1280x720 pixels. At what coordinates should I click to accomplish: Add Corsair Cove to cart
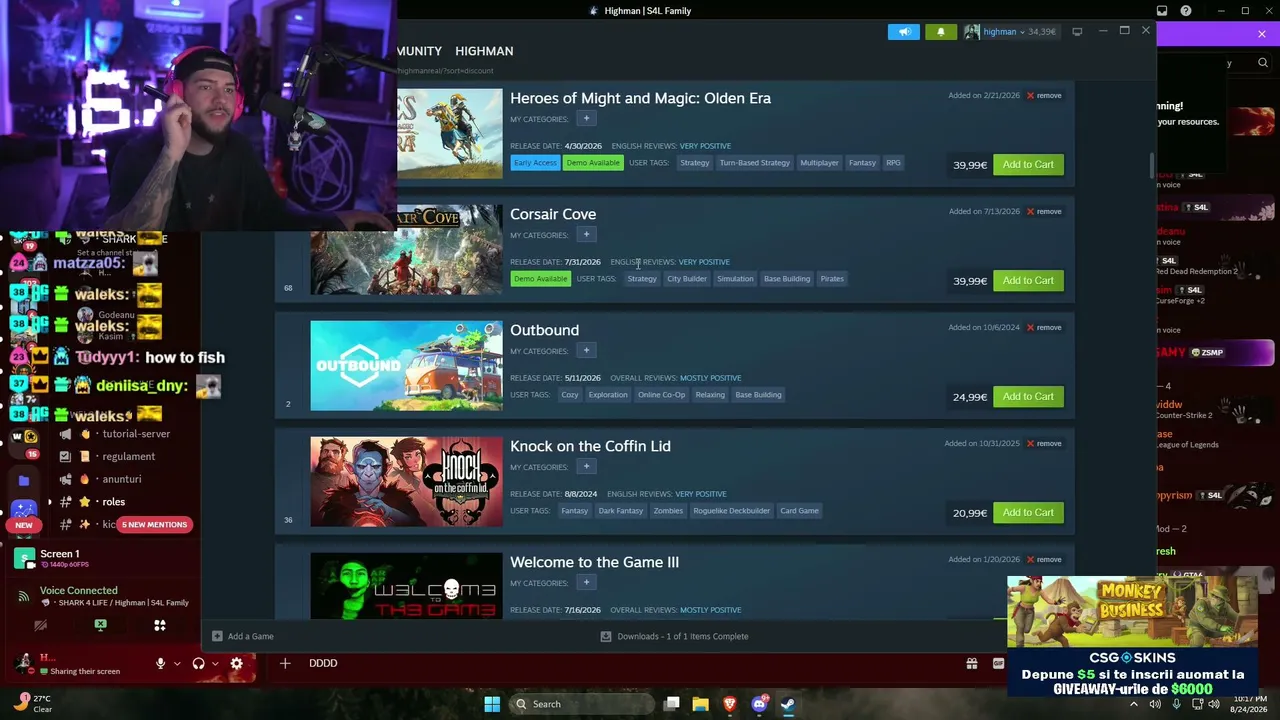[1028, 281]
